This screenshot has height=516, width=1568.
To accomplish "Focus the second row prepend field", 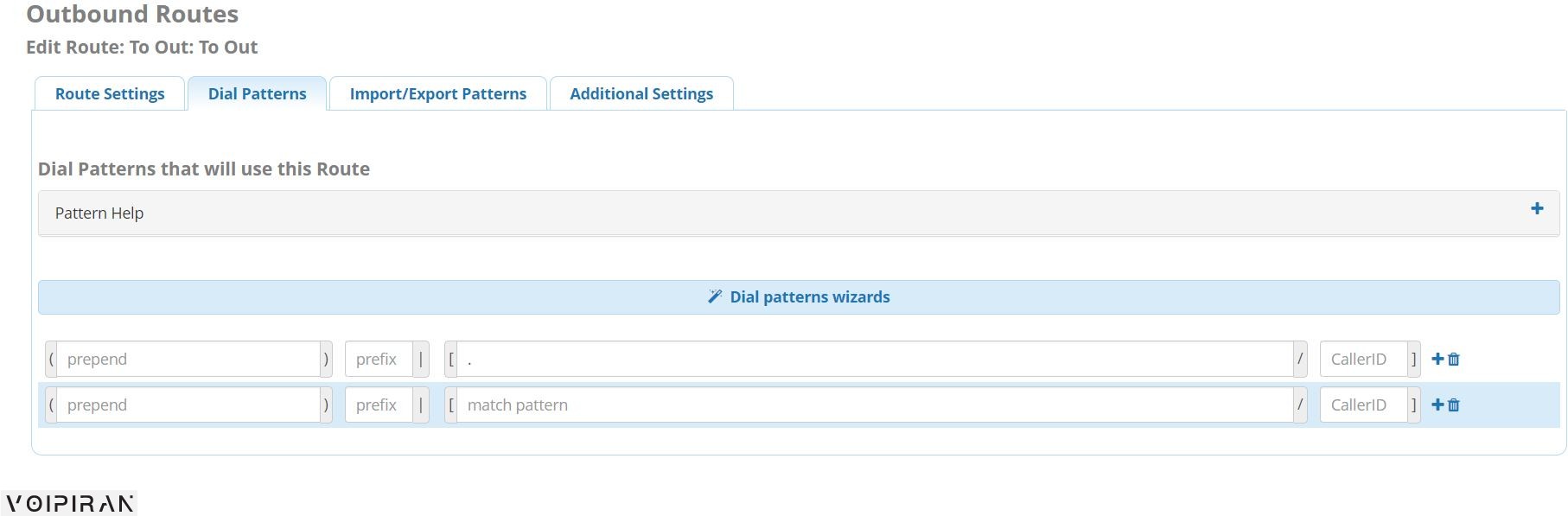I will (x=188, y=405).
